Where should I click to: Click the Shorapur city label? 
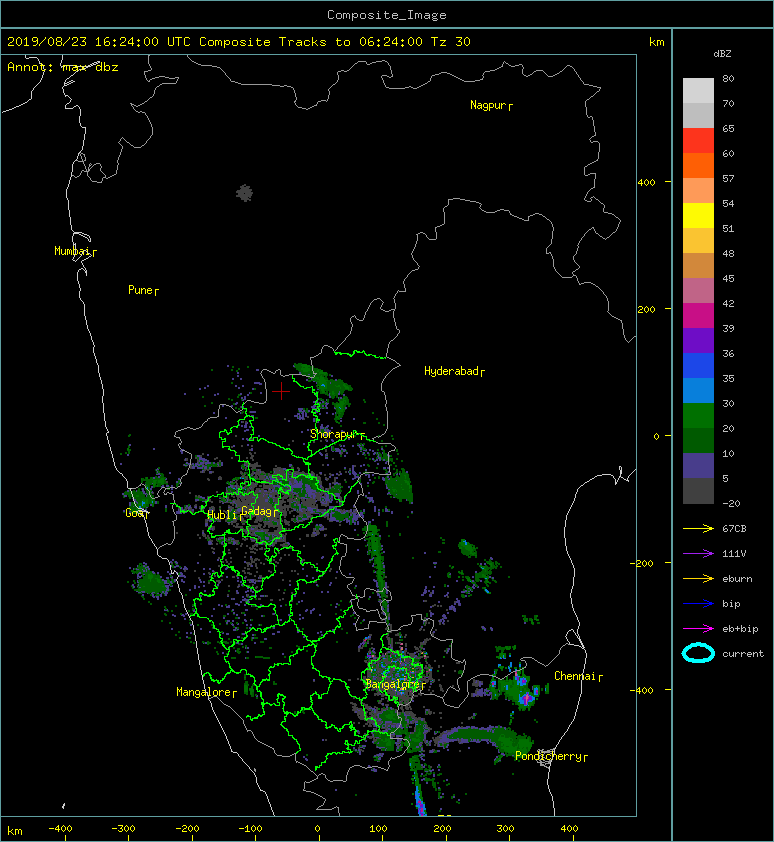[334, 434]
